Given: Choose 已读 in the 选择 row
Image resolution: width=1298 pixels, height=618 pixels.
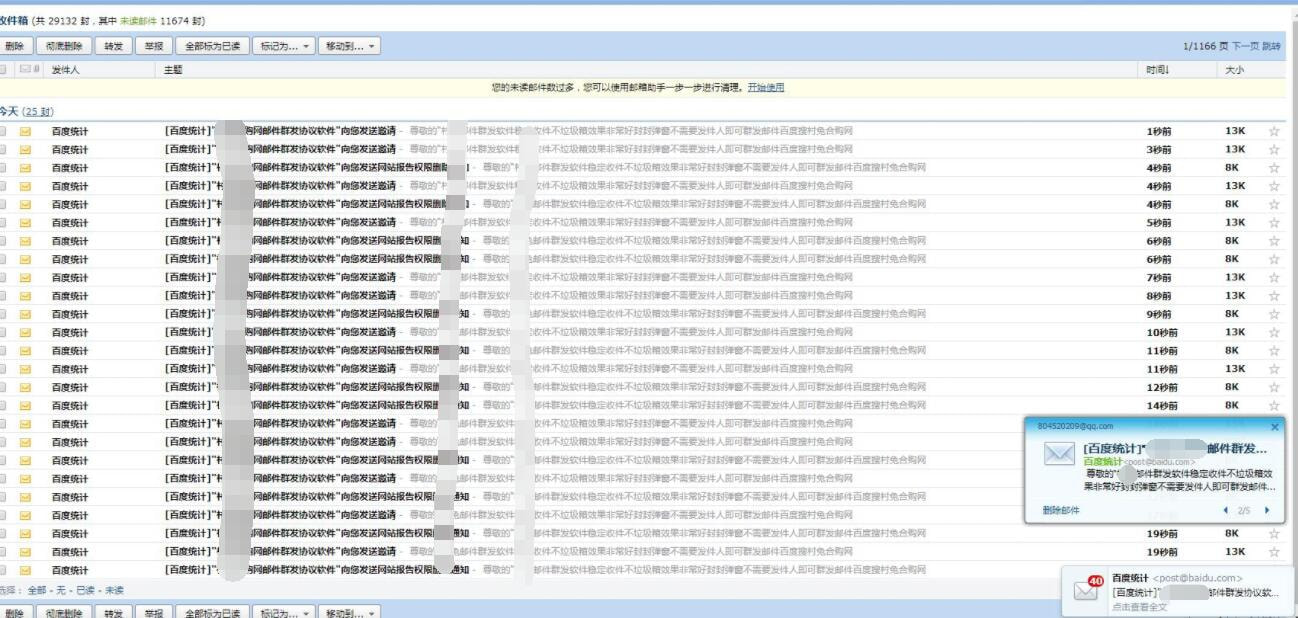Looking at the screenshot, I should point(86,590).
